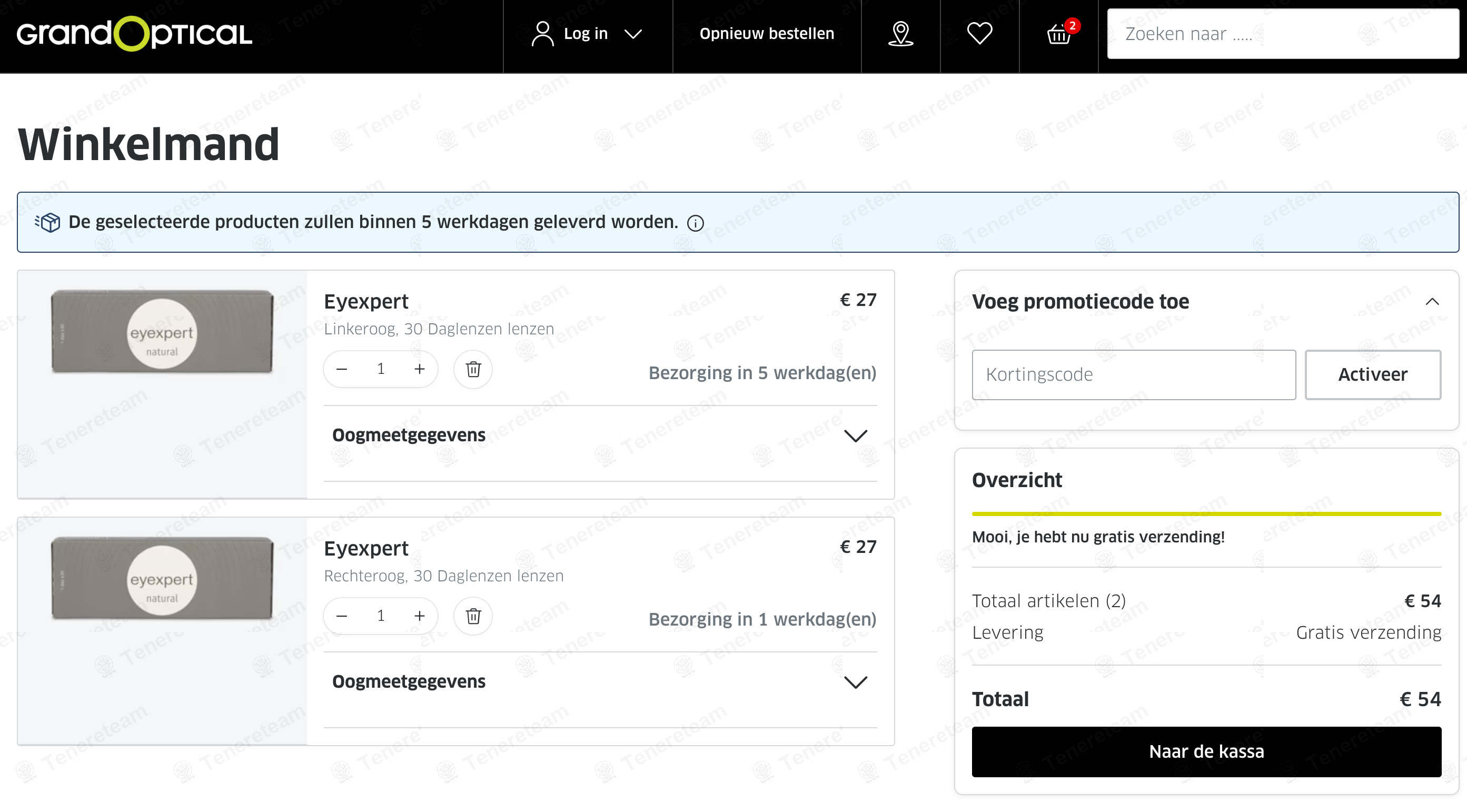This screenshot has height=812, width=1467.
Task: Open Eyexpert title of Rechteroog item
Action: click(366, 548)
